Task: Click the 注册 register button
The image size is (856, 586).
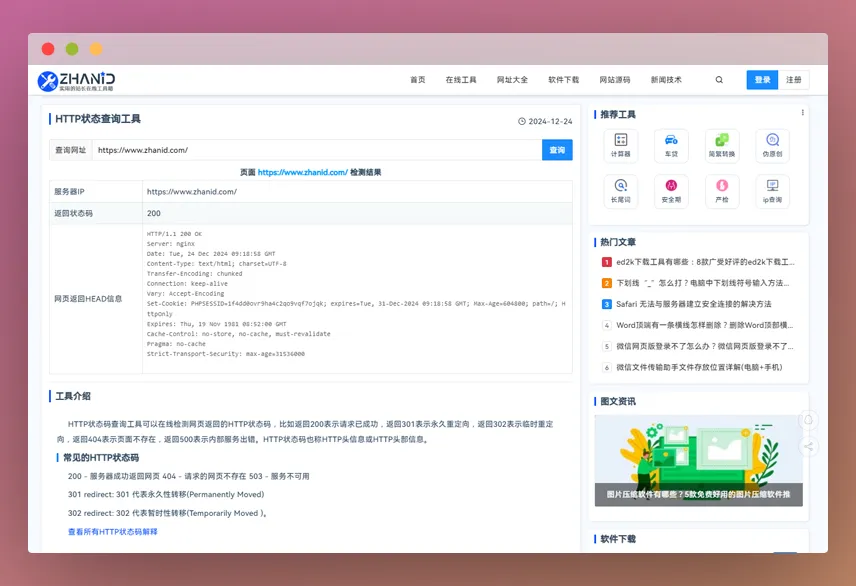Action: point(793,80)
